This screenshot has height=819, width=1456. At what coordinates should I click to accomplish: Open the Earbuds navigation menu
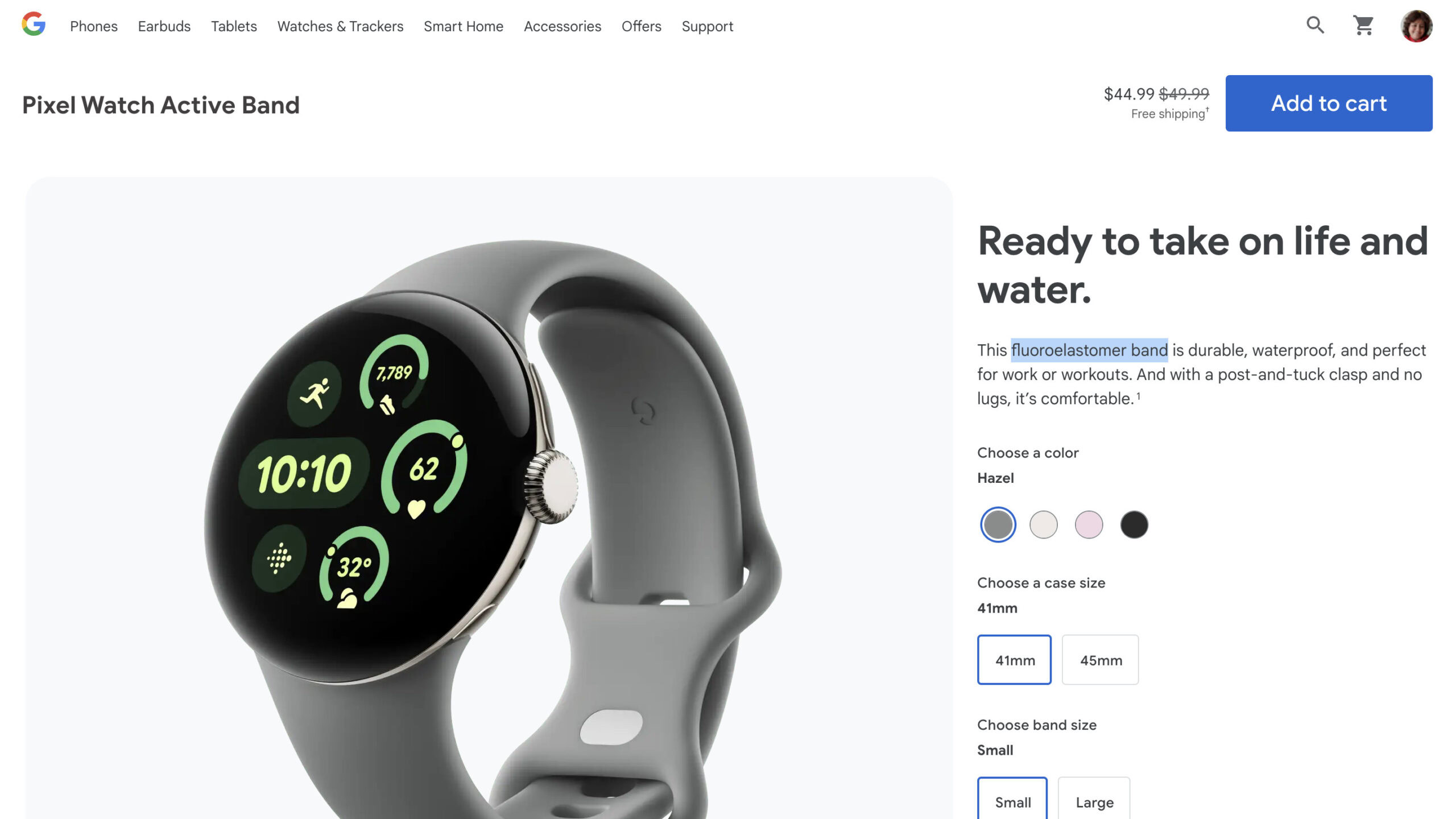pos(163,26)
